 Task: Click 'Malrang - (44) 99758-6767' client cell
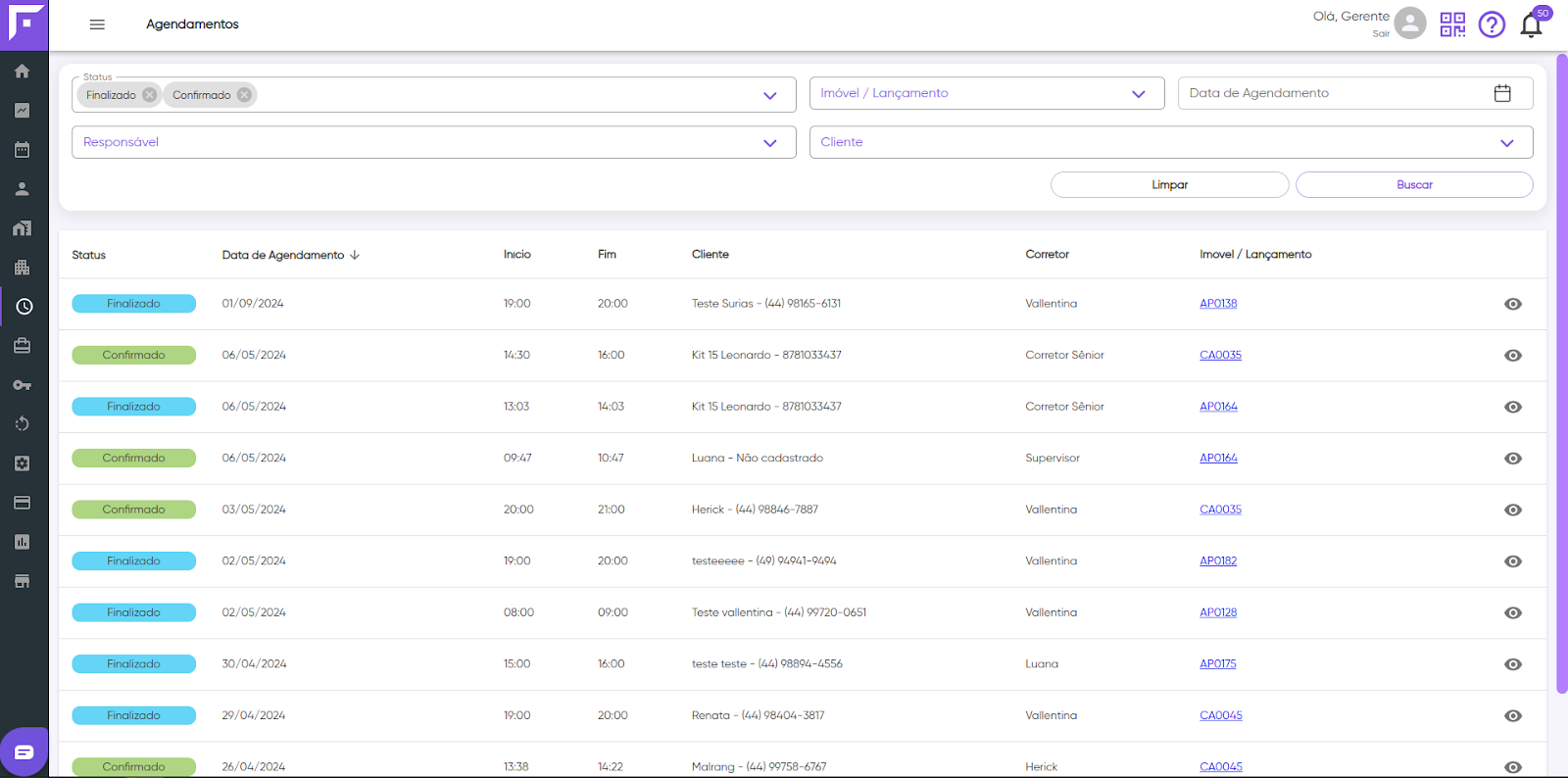759,767
